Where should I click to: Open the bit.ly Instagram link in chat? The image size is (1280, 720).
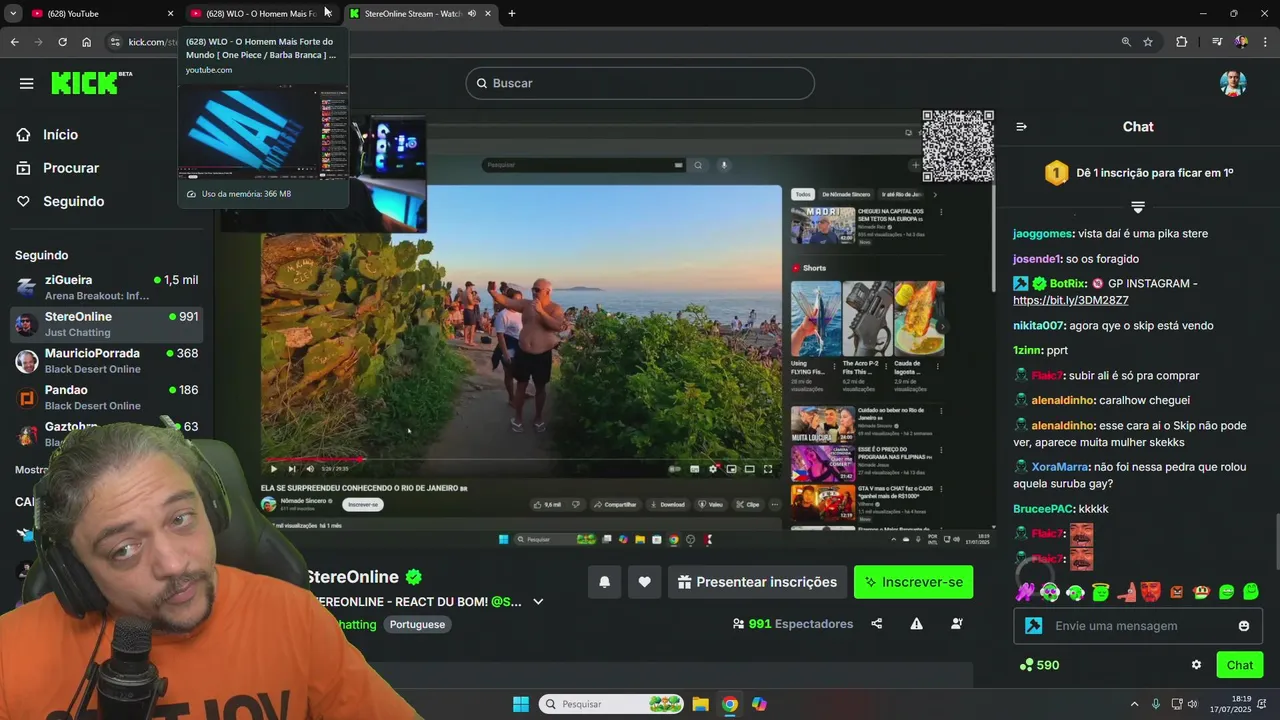coord(1070,300)
